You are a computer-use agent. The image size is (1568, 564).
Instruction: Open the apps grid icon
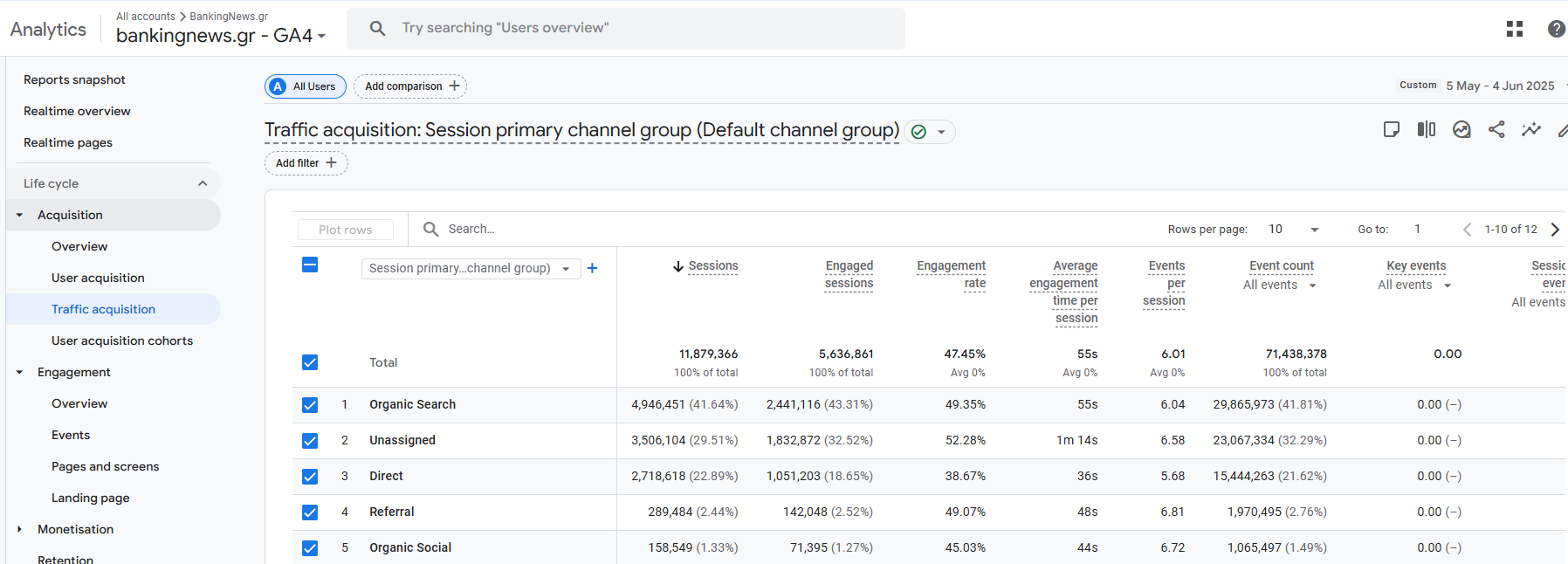pos(1515,29)
